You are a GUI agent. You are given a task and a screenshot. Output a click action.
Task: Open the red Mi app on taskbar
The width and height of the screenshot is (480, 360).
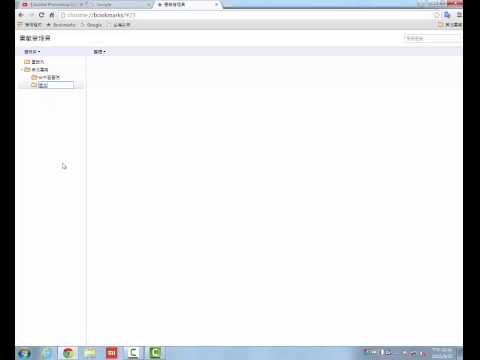pos(112,353)
